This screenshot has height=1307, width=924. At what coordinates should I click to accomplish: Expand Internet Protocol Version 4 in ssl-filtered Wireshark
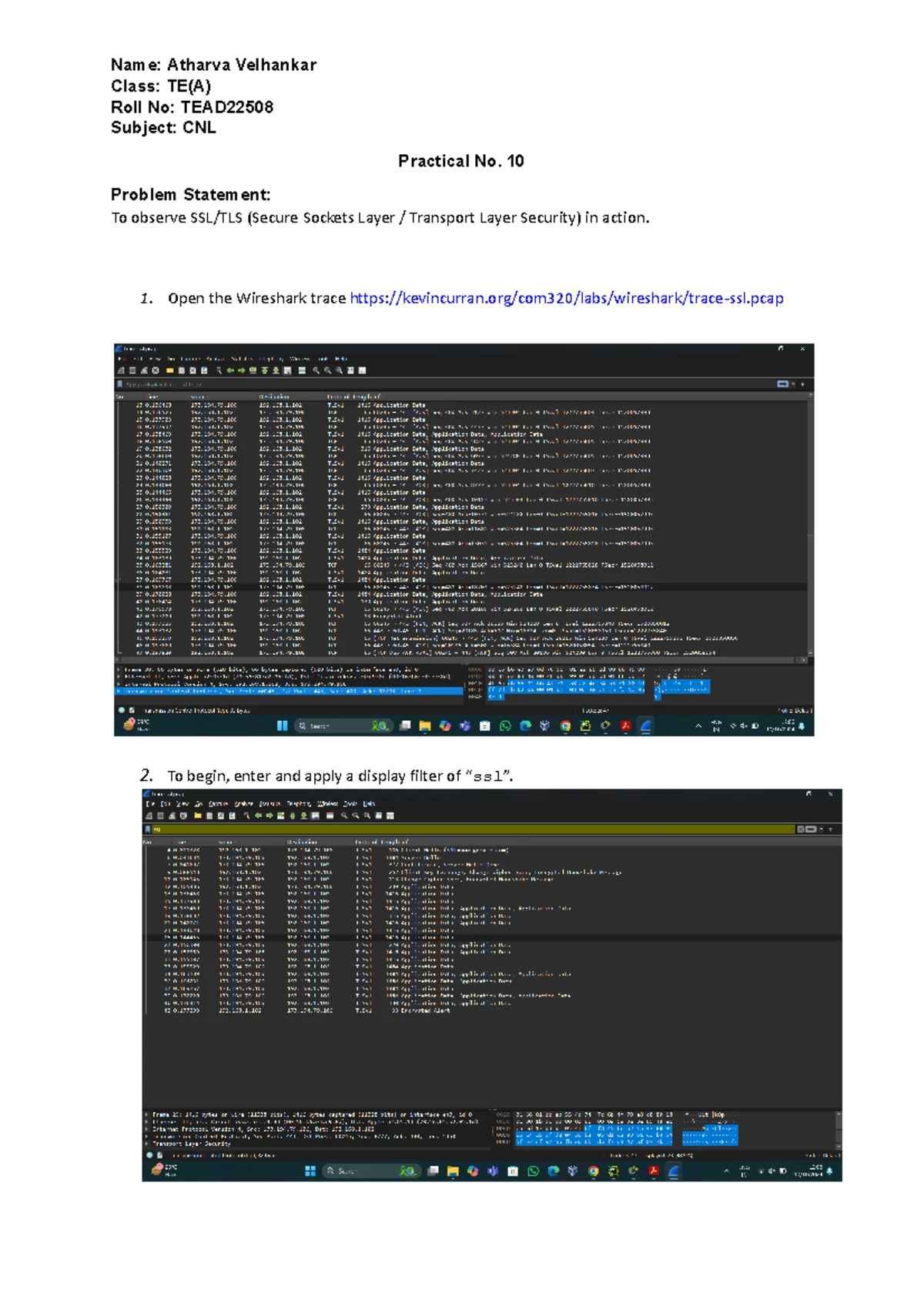(x=147, y=1129)
